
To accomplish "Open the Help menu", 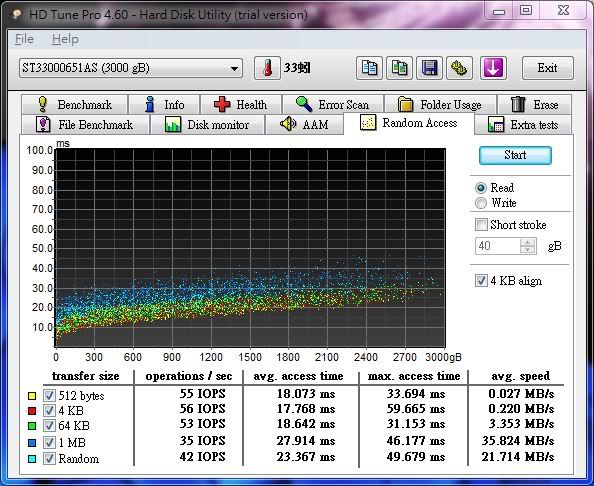I will point(65,39).
